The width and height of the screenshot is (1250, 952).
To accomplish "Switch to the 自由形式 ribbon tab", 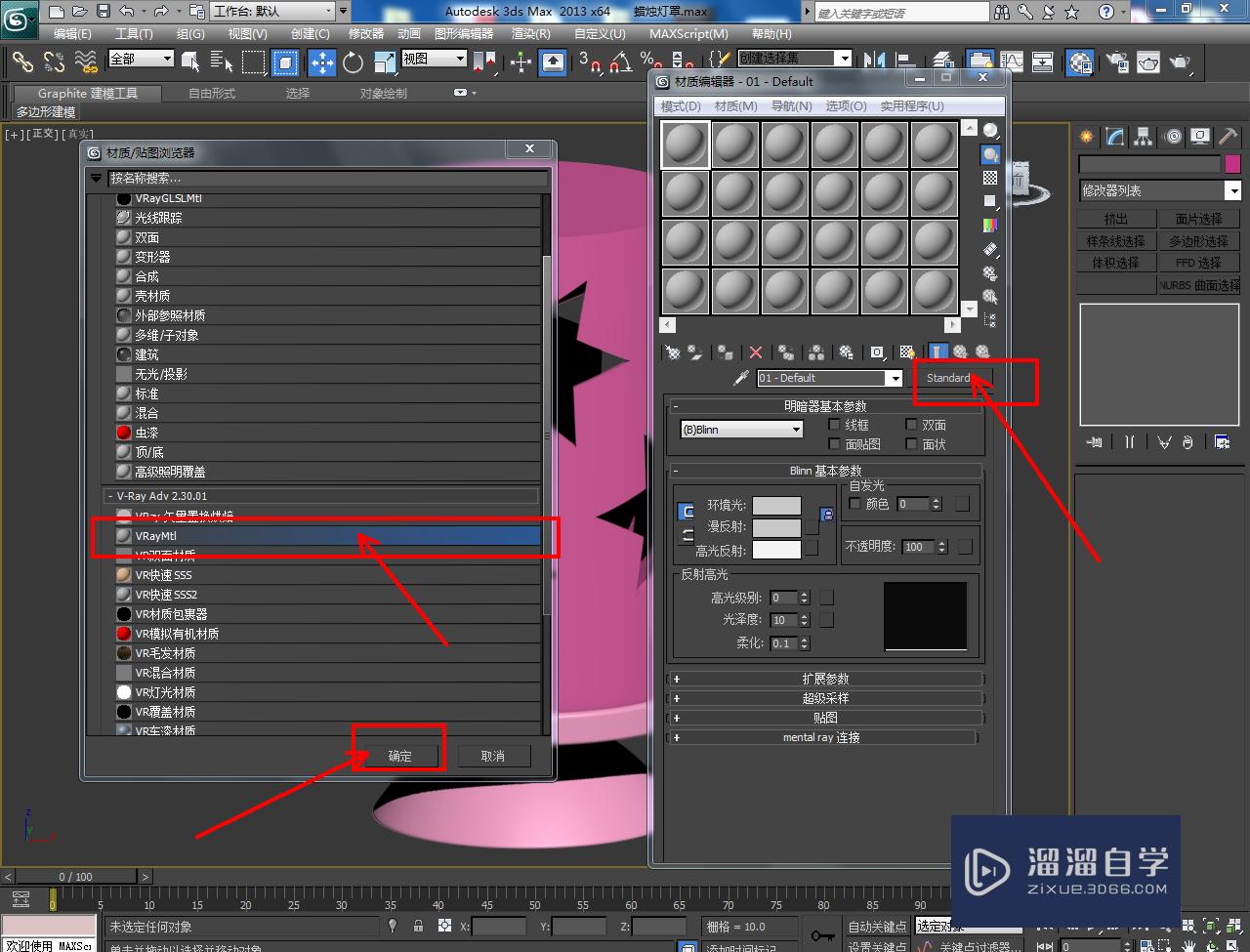I will tap(212, 94).
